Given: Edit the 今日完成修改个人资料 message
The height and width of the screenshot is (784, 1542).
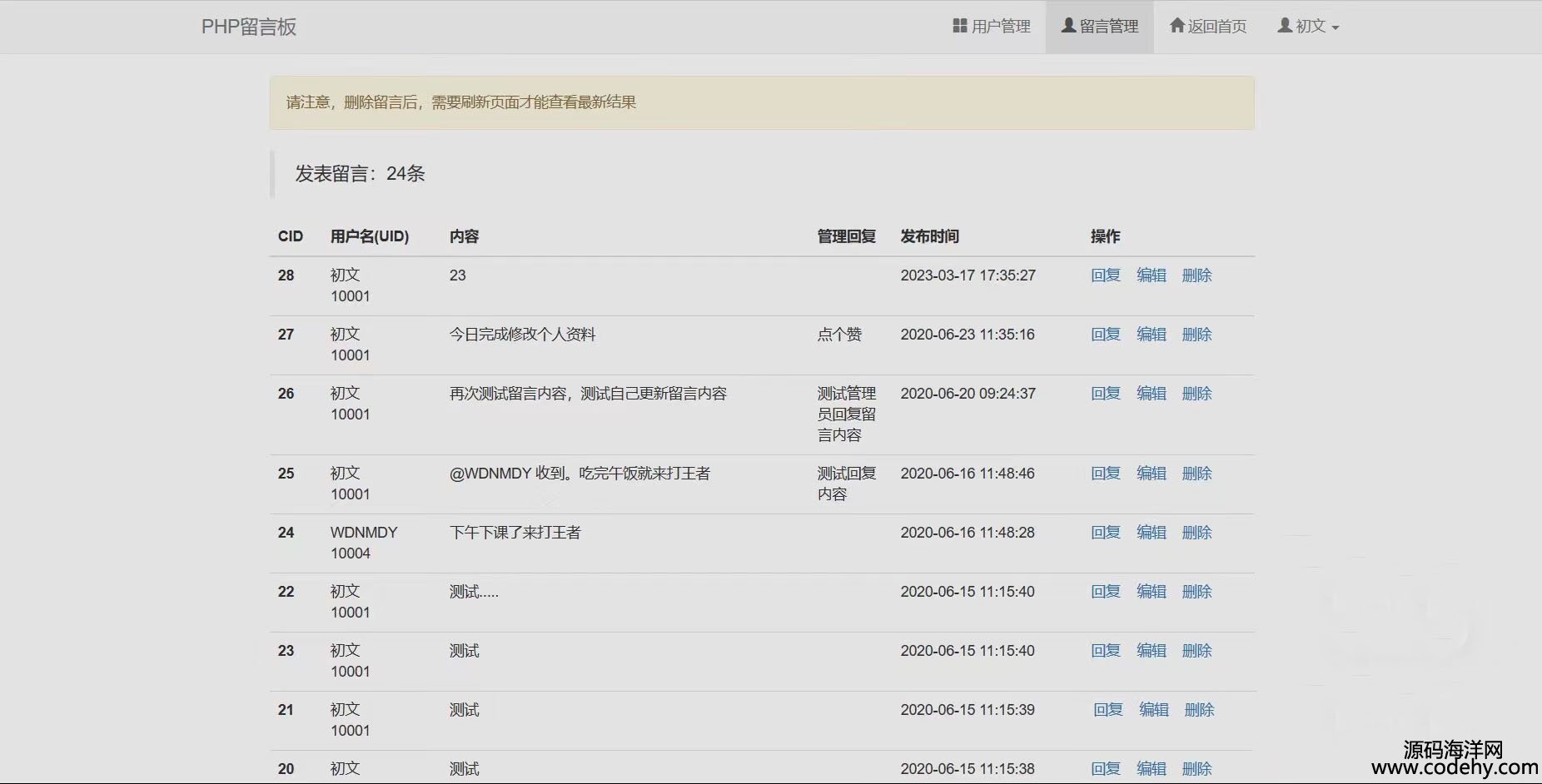Looking at the screenshot, I should [1151, 335].
